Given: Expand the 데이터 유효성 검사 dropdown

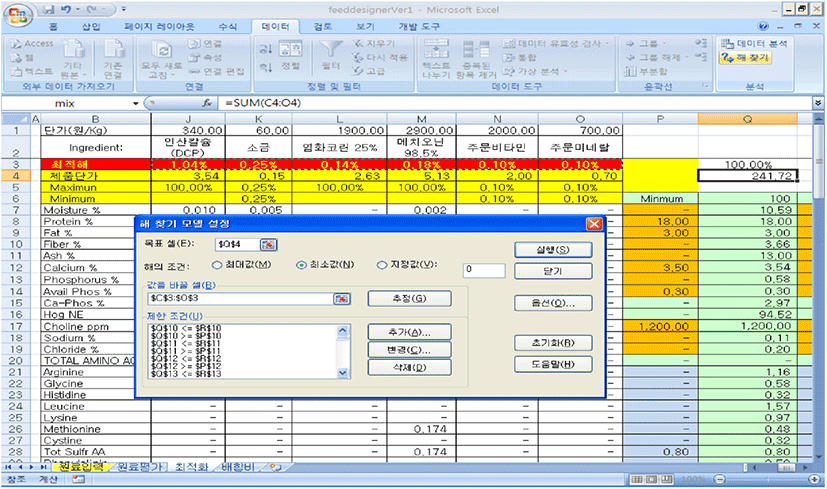Looking at the screenshot, I should pos(610,44).
